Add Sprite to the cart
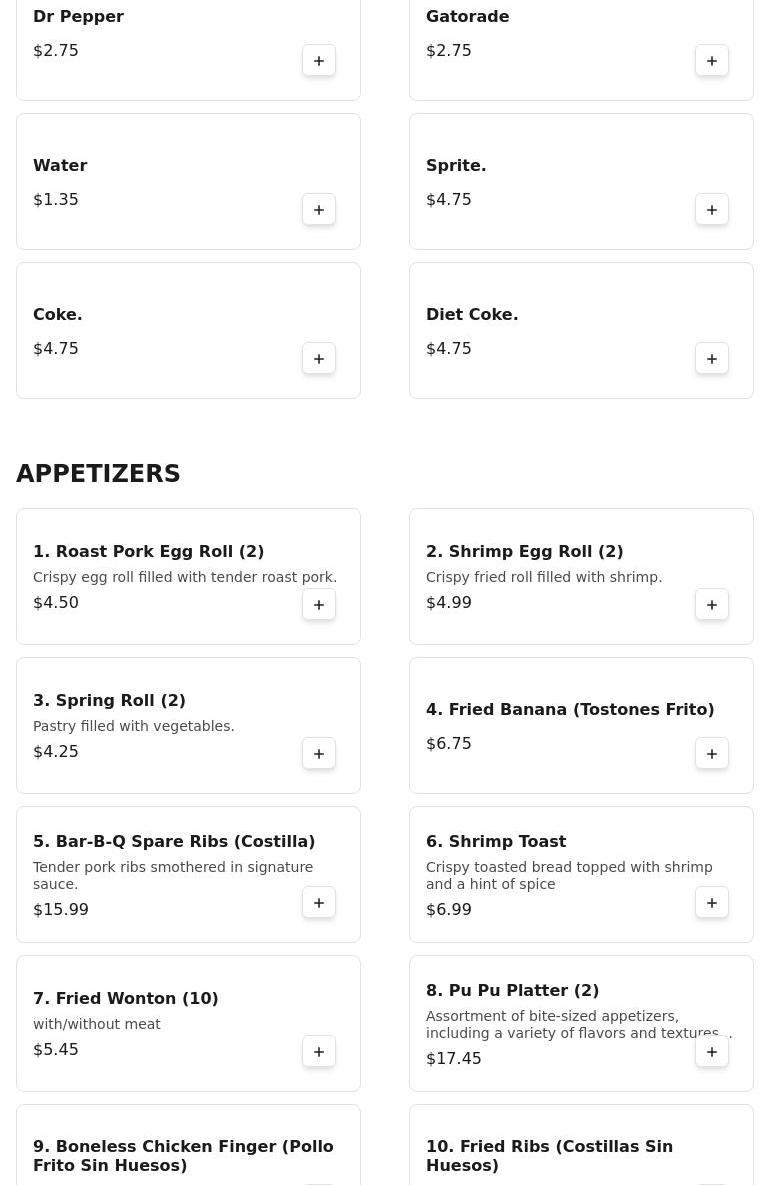 (x=712, y=210)
